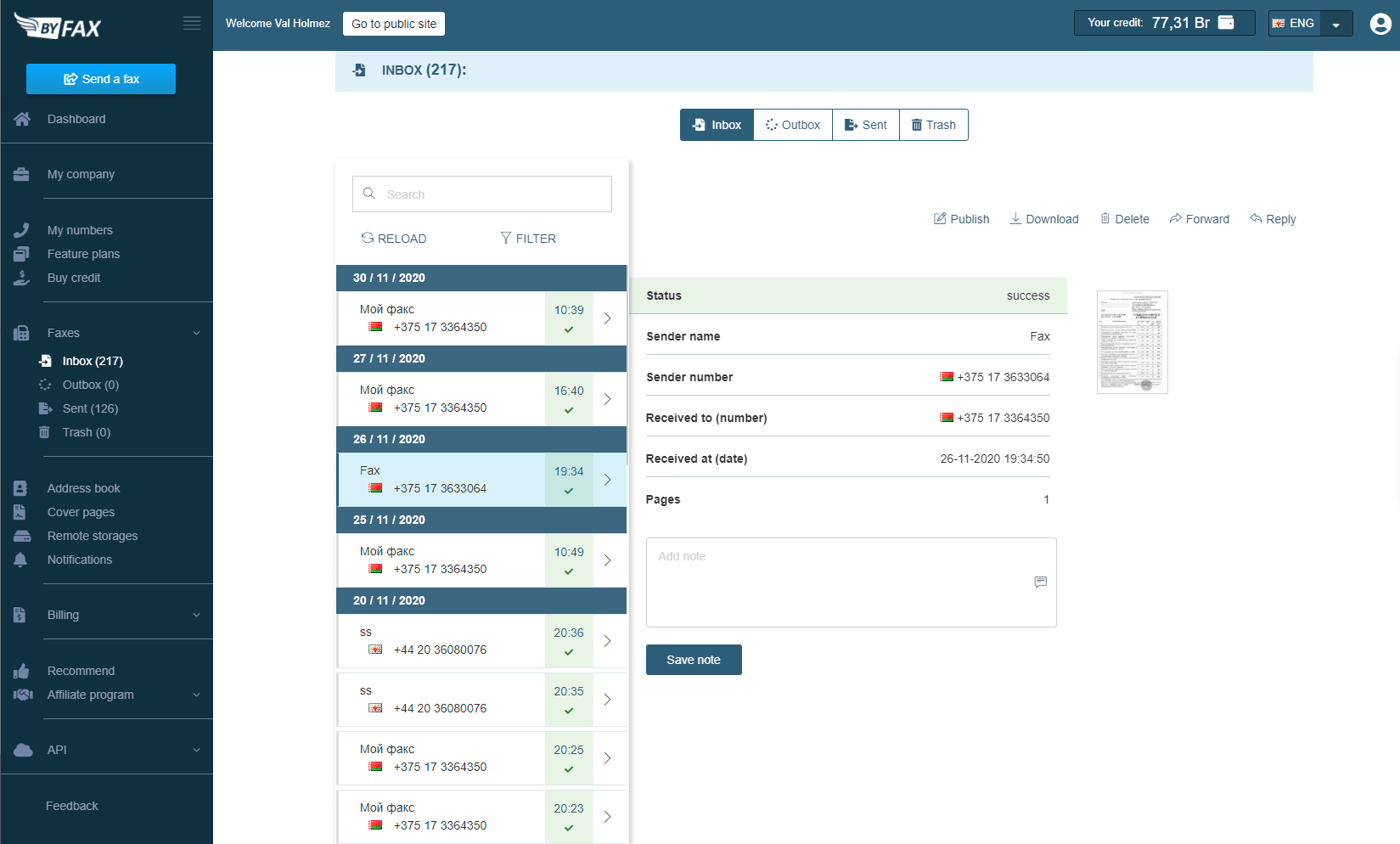Reply to the selected fax
1400x844 pixels.
tap(1273, 219)
